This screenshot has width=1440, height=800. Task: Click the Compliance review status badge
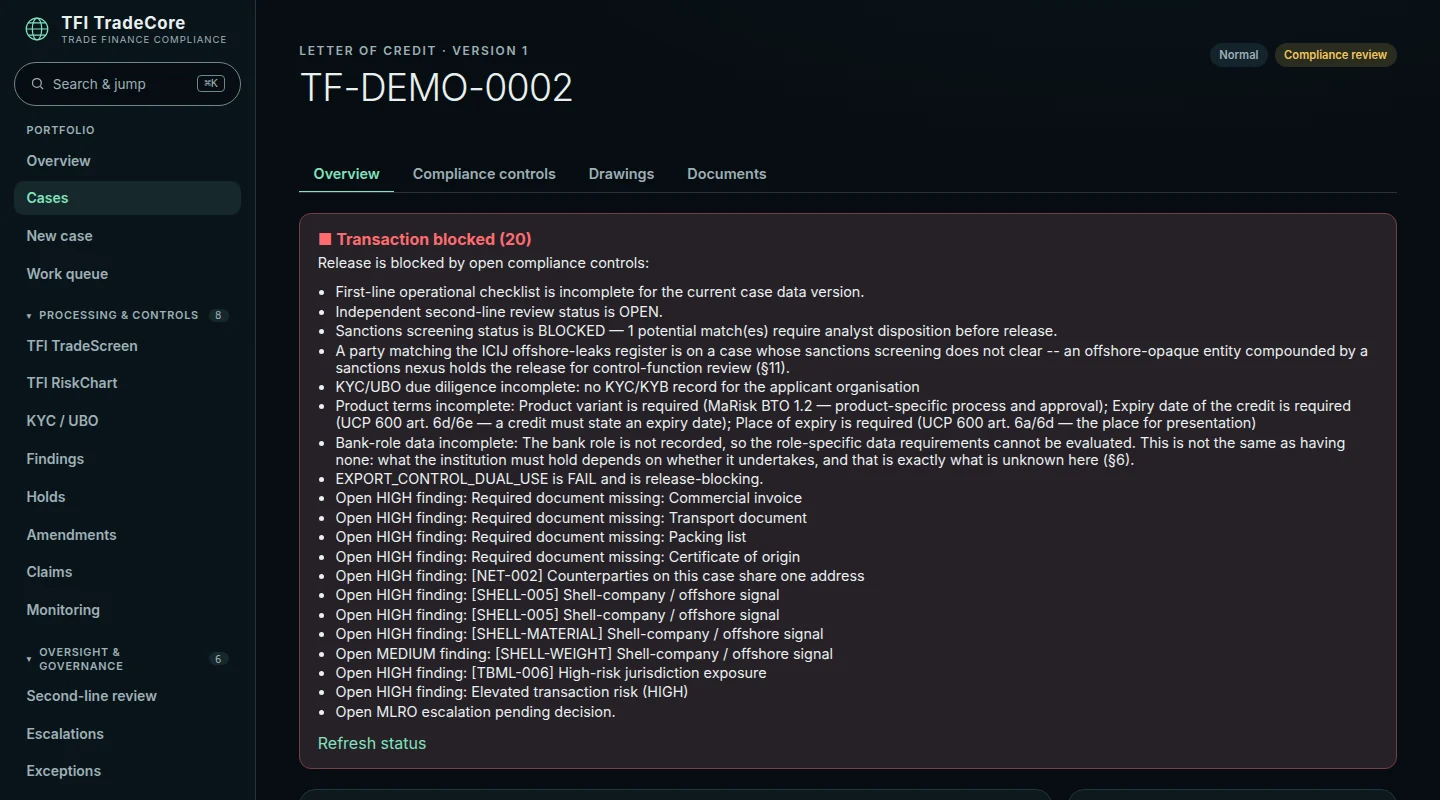click(x=1335, y=55)
